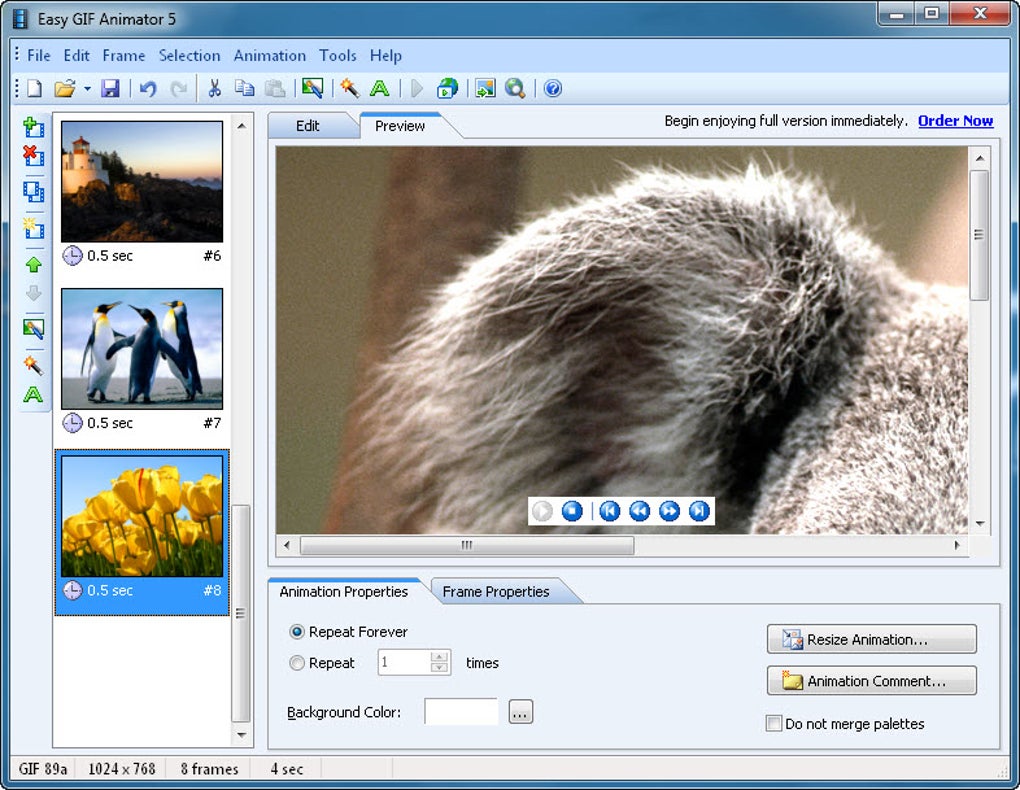The height and width of the screenshot is (790, 1020).
Task: Jump to last frame in preview
Action: coord(699,511)
